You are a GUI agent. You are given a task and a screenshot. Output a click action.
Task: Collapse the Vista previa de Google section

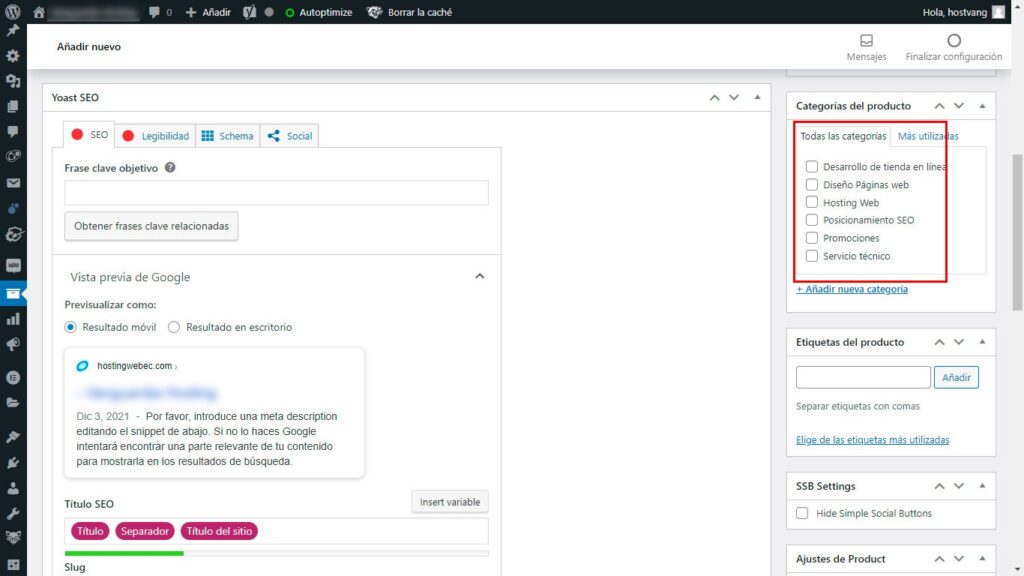[479, 277]
